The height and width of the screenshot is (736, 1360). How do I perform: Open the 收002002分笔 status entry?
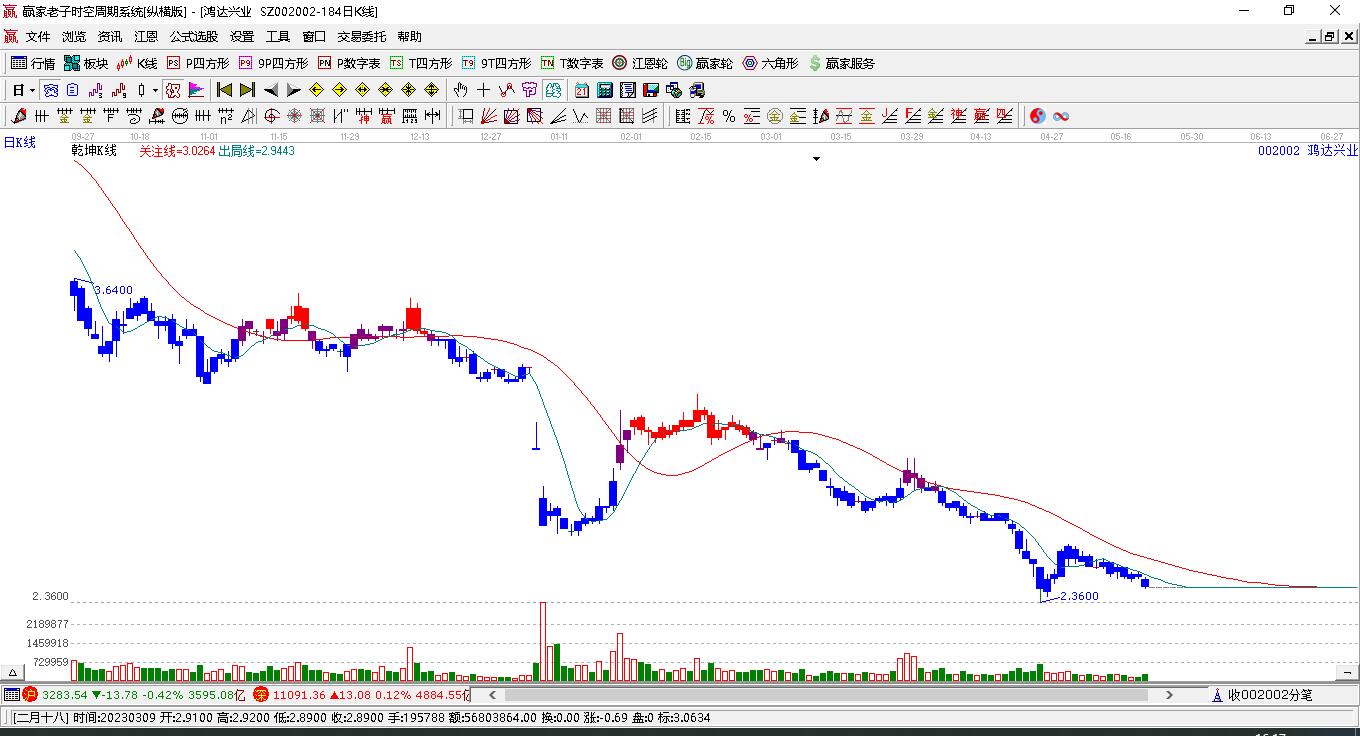(x=1262, y=695)
